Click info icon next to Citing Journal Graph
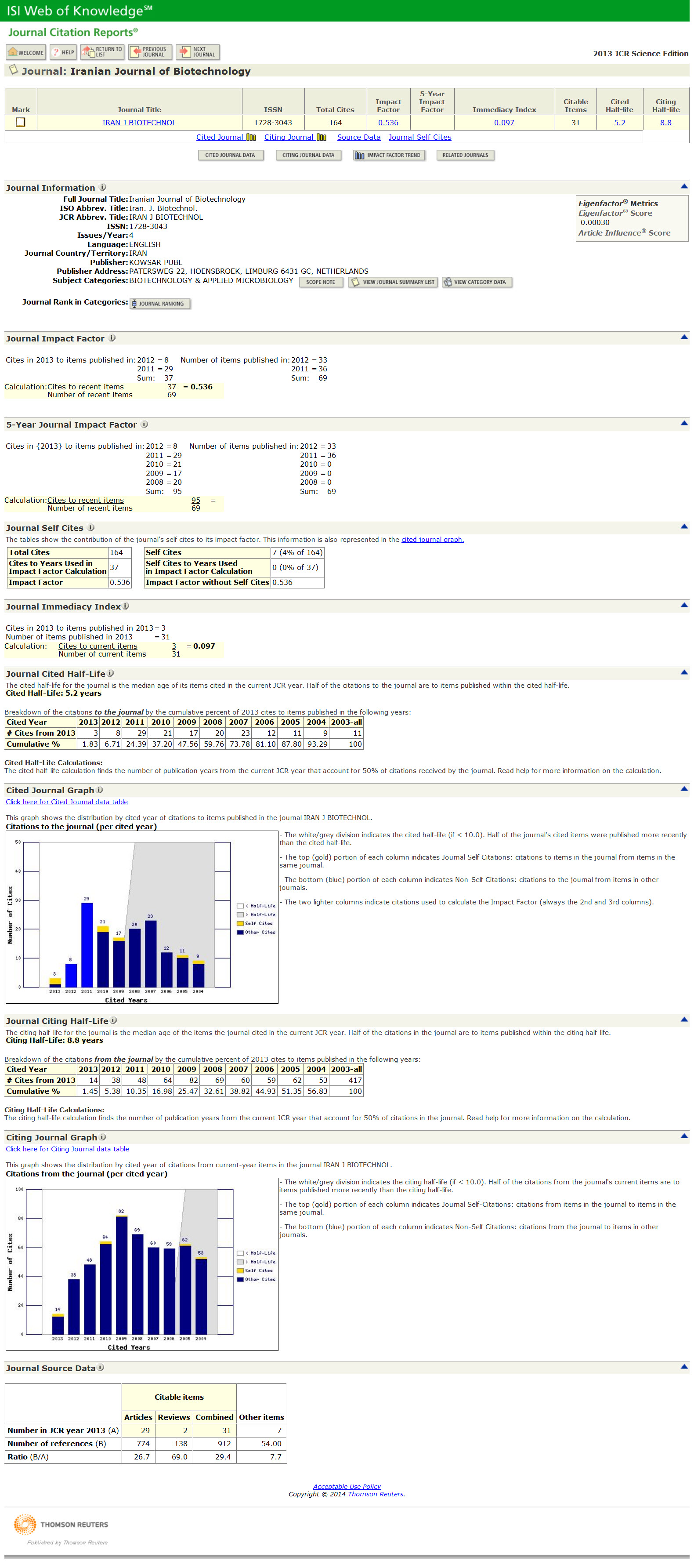 tap(103, 1136)
